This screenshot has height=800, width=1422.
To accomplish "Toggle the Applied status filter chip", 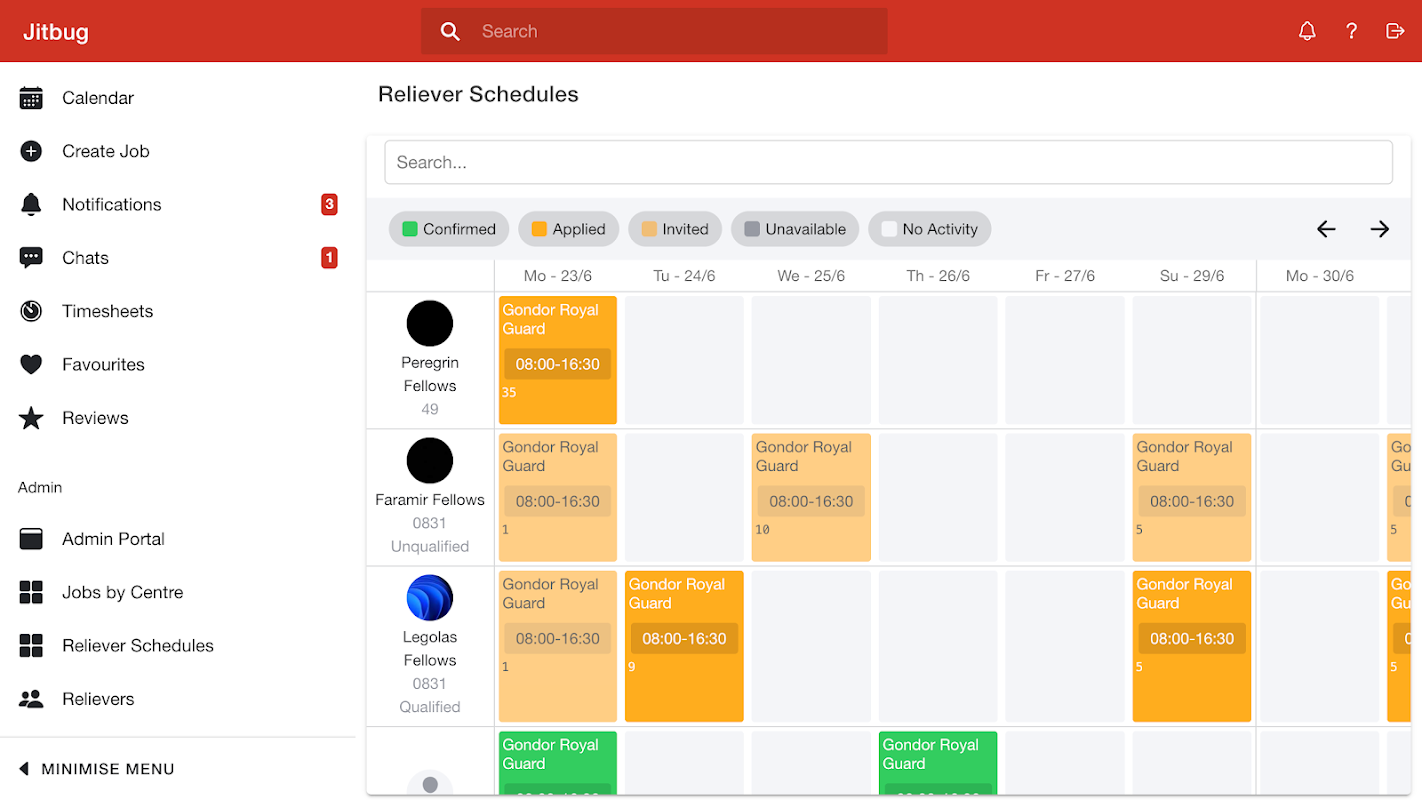I will click(568, 229).
